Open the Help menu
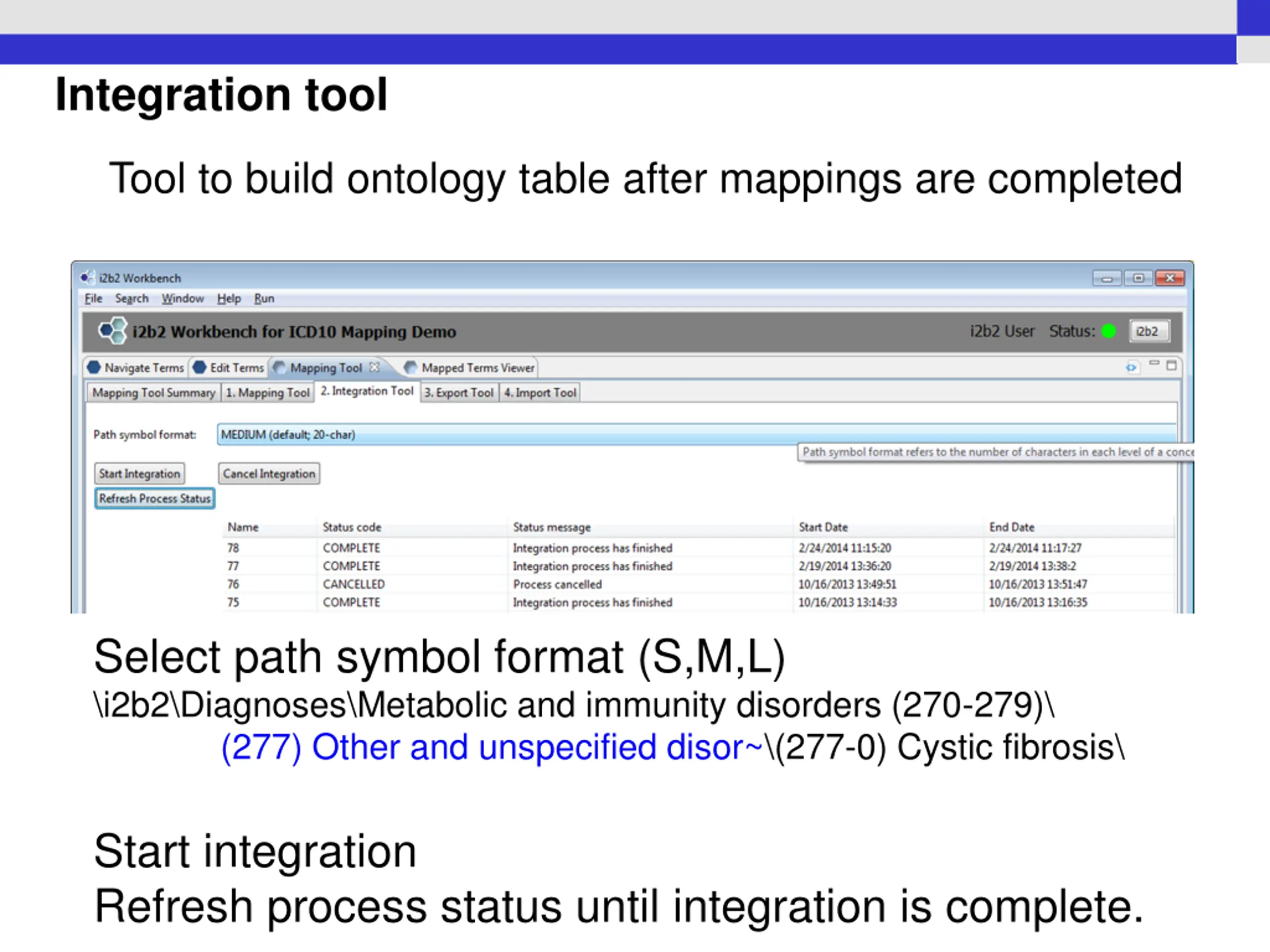 pos(229,298)
